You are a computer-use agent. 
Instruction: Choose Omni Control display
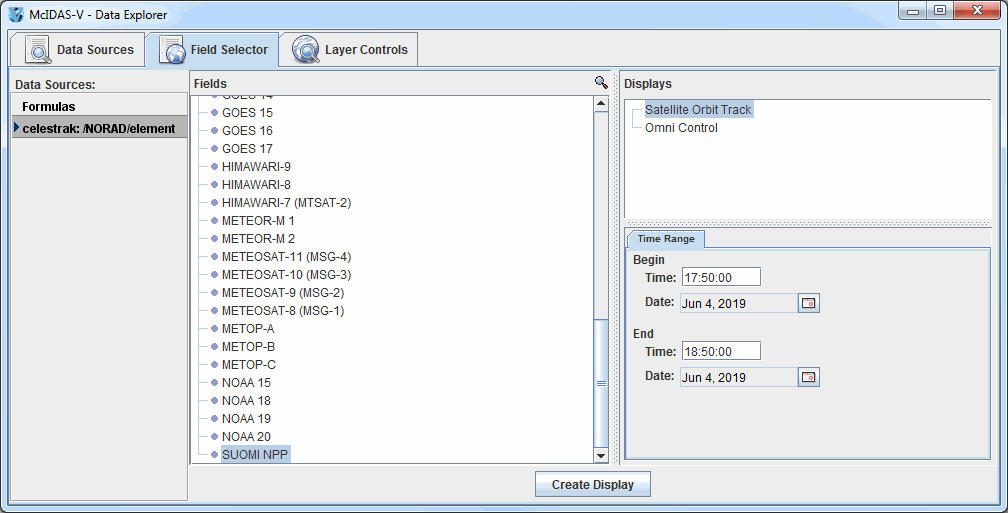point(681,128)
